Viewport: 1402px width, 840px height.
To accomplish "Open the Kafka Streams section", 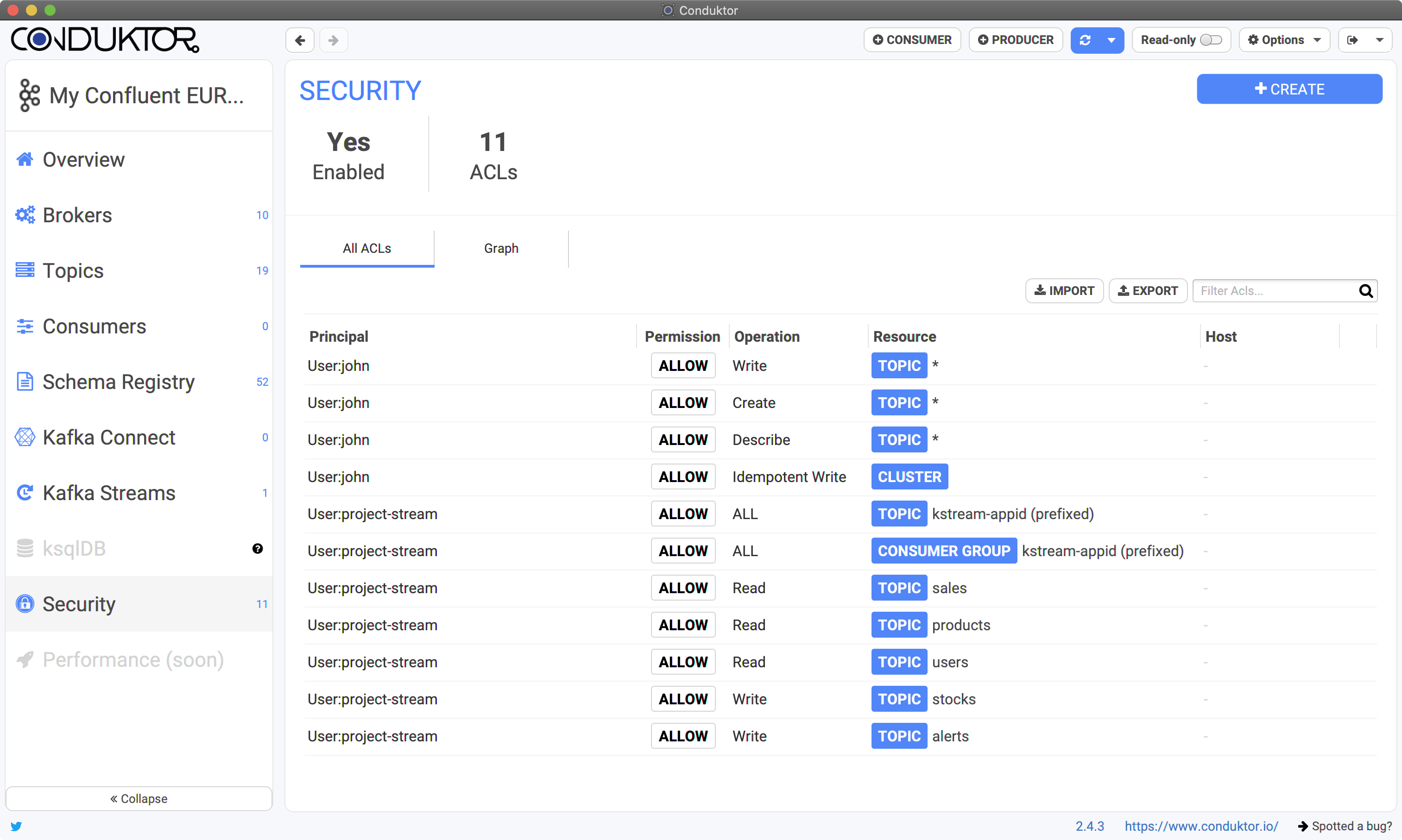I will tap(109, 493).
